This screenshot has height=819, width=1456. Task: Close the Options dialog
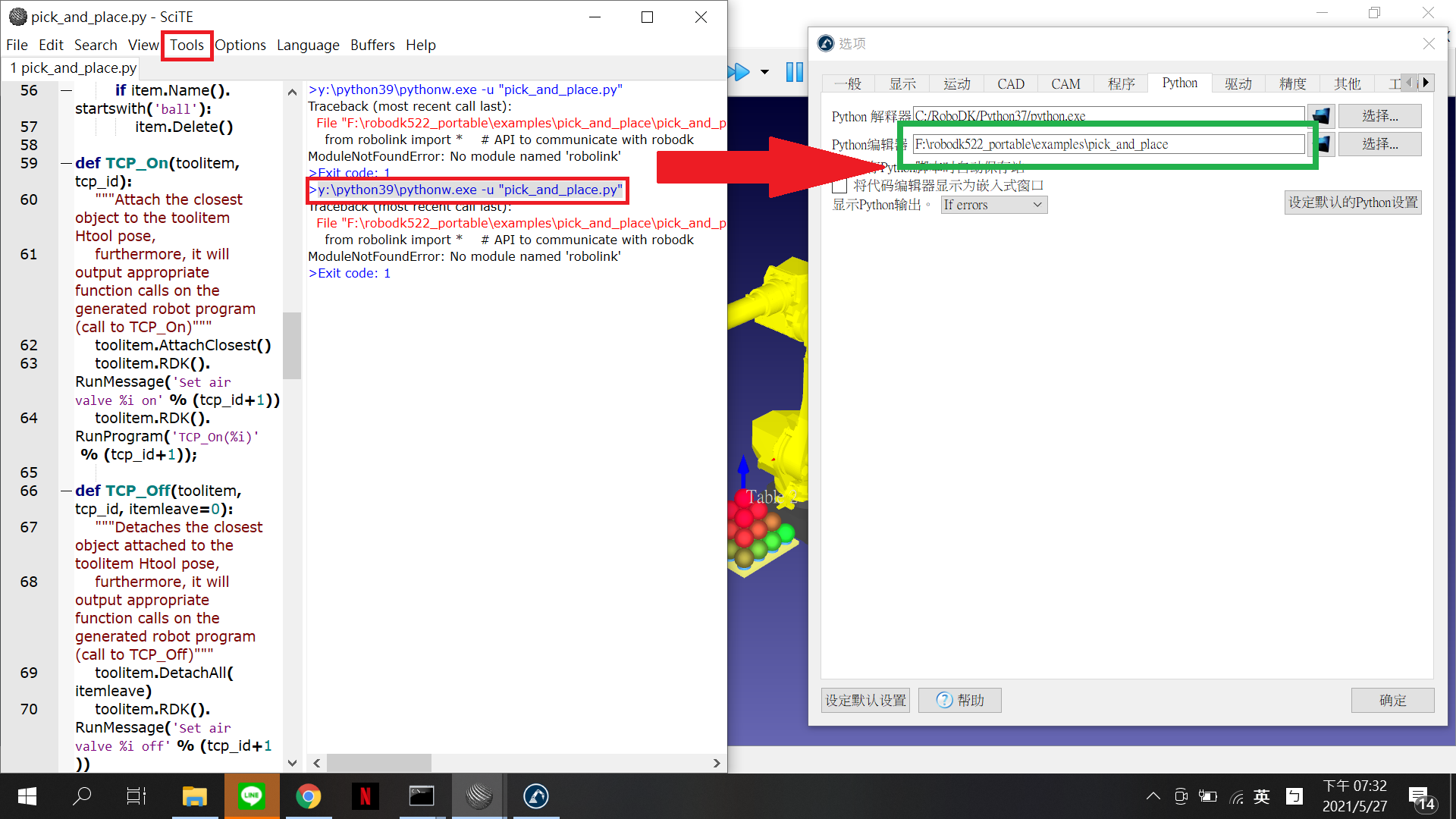(1429, 44)
